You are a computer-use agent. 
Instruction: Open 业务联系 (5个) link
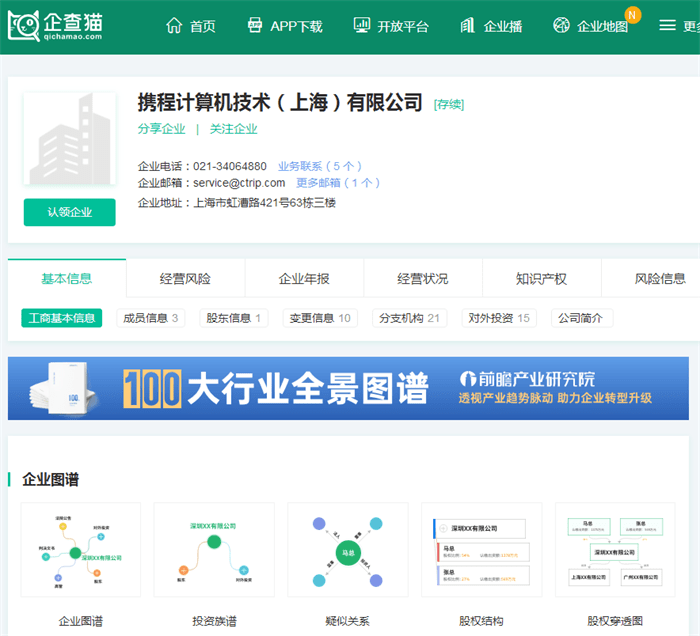pyautogui.click(x=320, y=166)
